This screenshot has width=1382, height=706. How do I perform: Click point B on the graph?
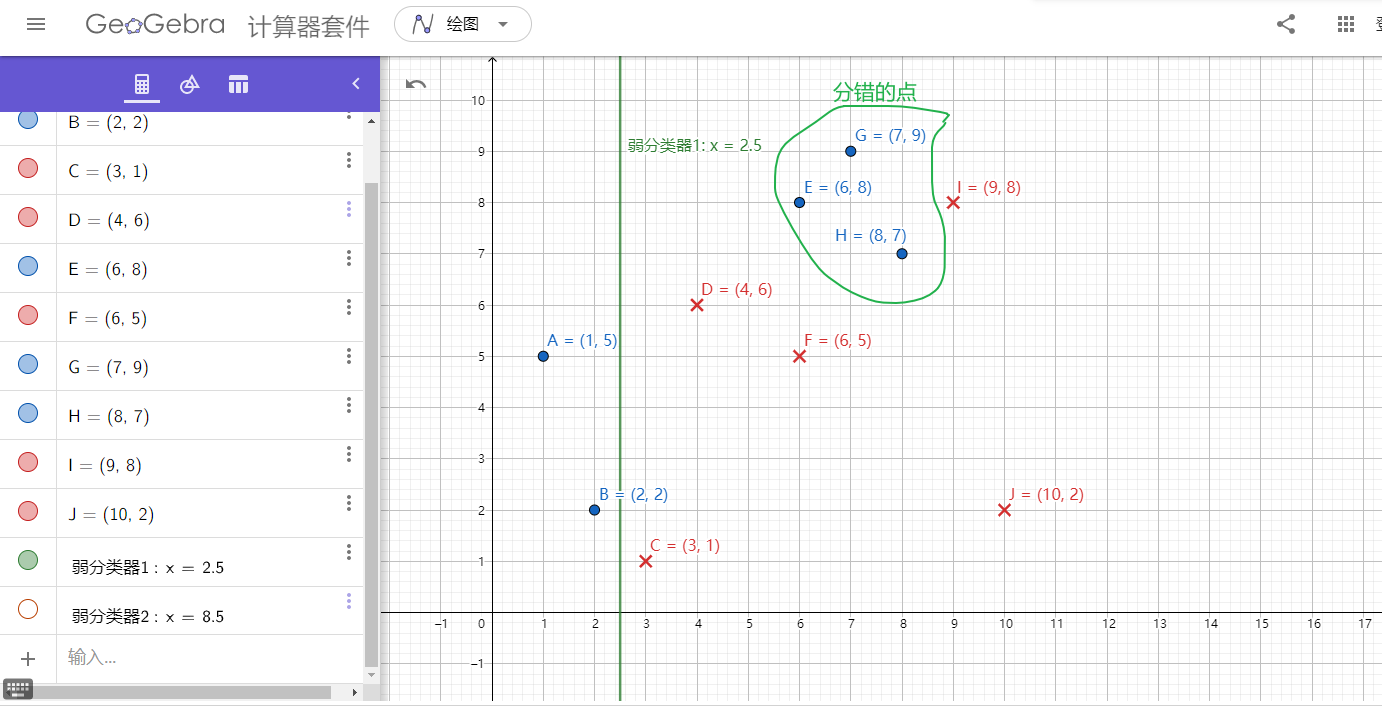[594, 510]
